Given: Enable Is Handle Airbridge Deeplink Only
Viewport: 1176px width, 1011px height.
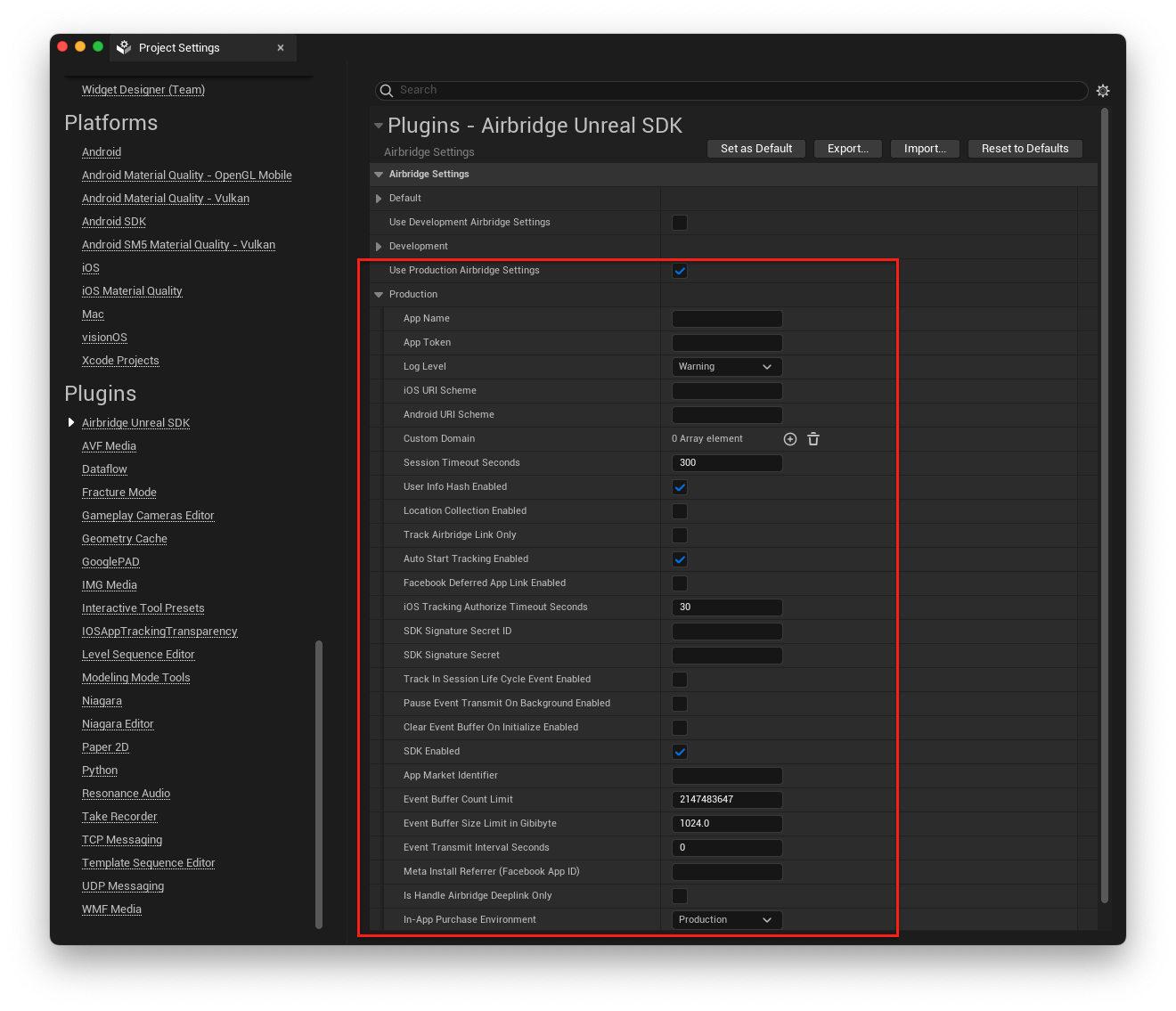Looking at the screenshot, I should pos(680,896).
